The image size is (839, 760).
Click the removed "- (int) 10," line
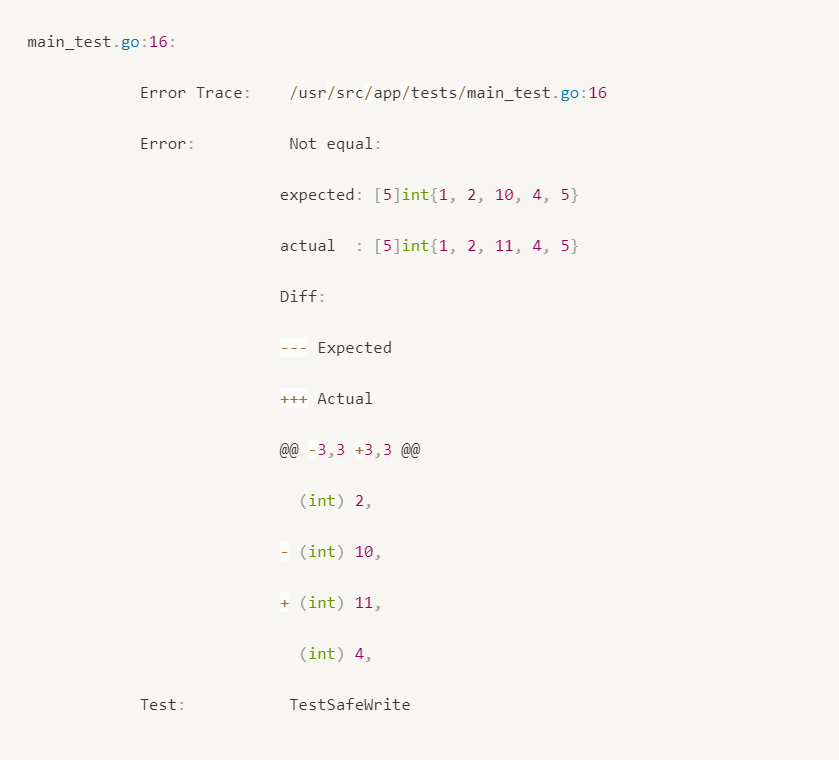pos(332,552)
